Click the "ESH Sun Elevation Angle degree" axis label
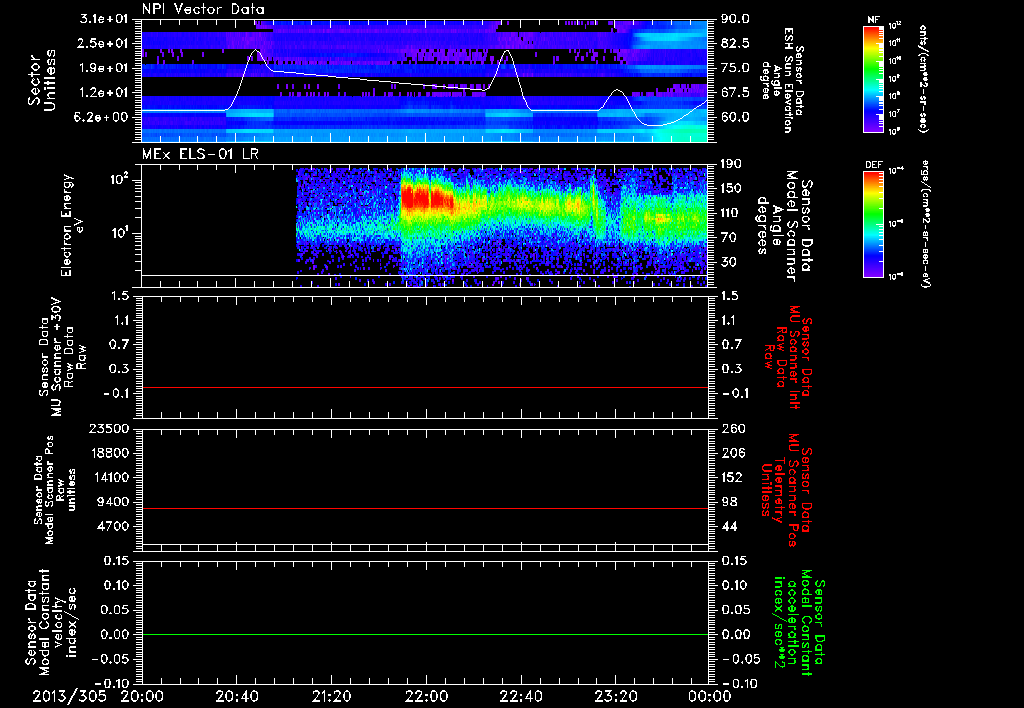Image resolution: width=1024 pixels, height=708 pixels. pyautogui.click(x=783, y=80)
